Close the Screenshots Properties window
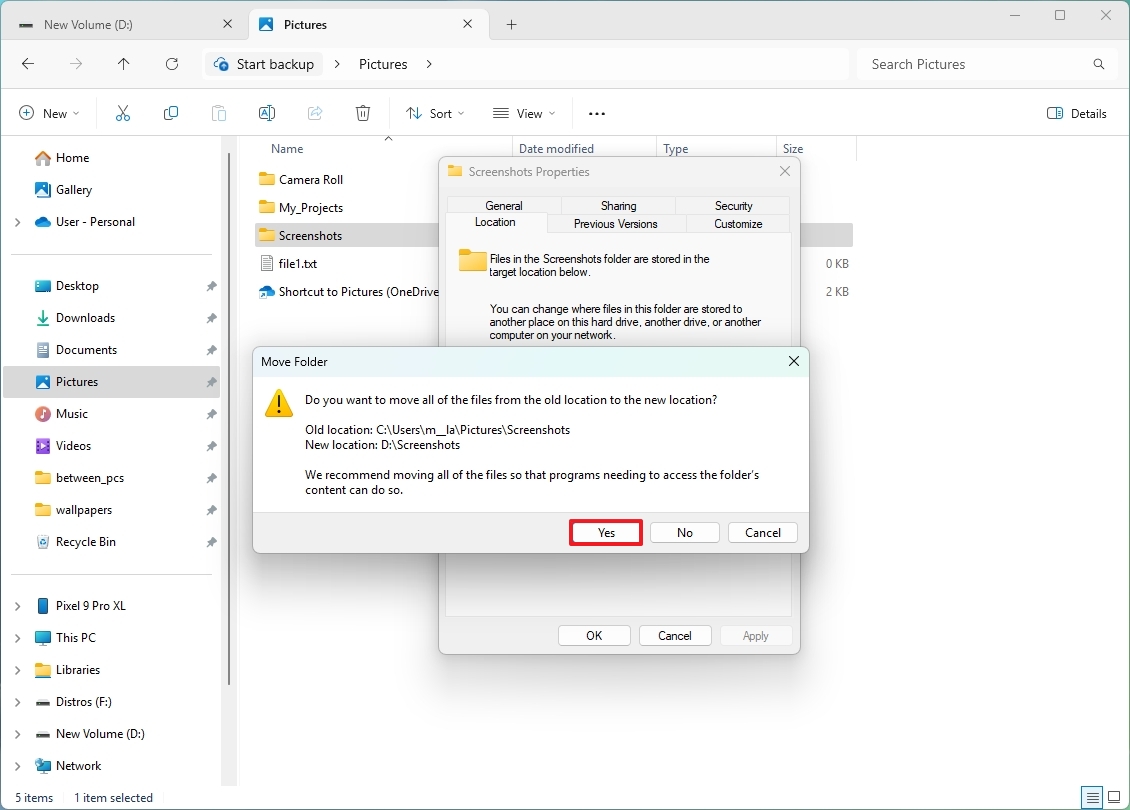 click(785, 171)
